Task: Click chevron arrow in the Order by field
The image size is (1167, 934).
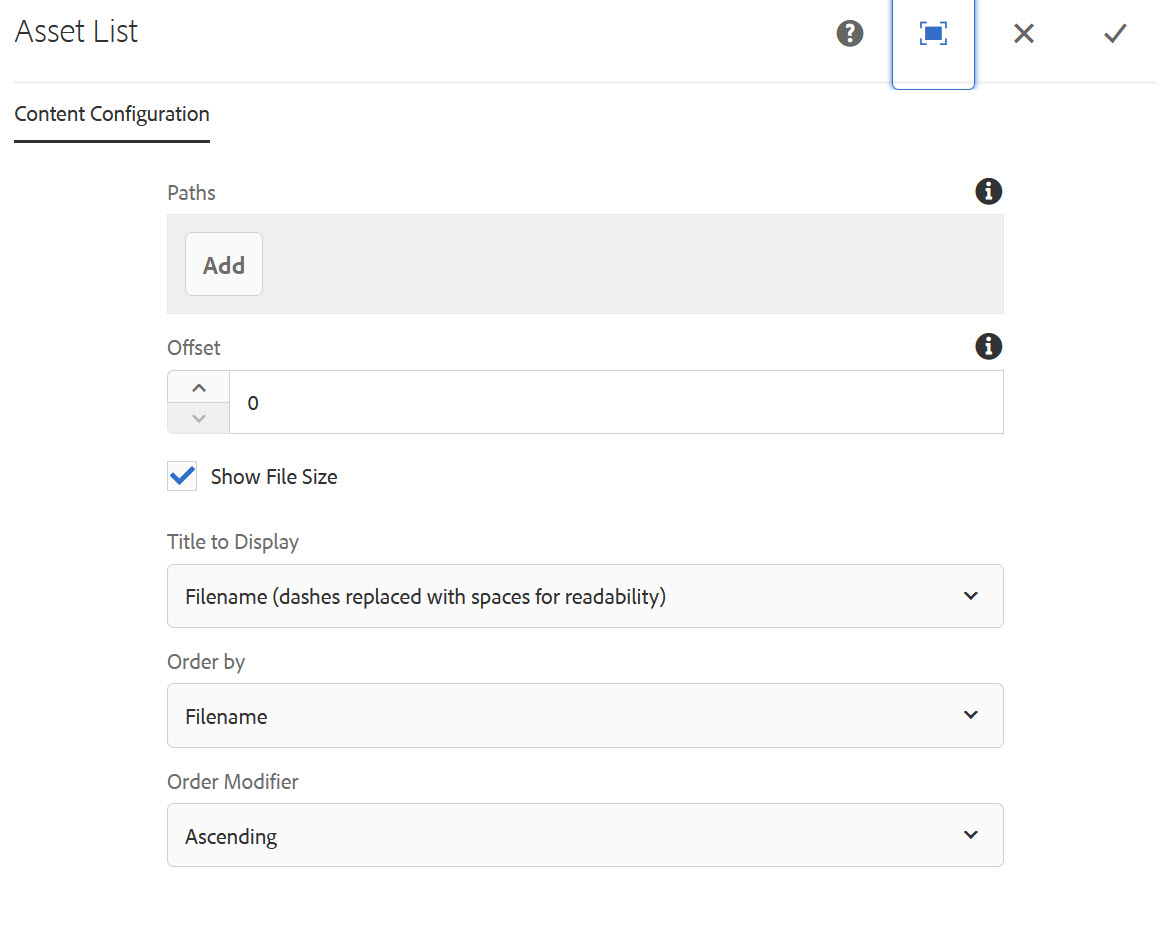Action: click(x=970, y=716)
